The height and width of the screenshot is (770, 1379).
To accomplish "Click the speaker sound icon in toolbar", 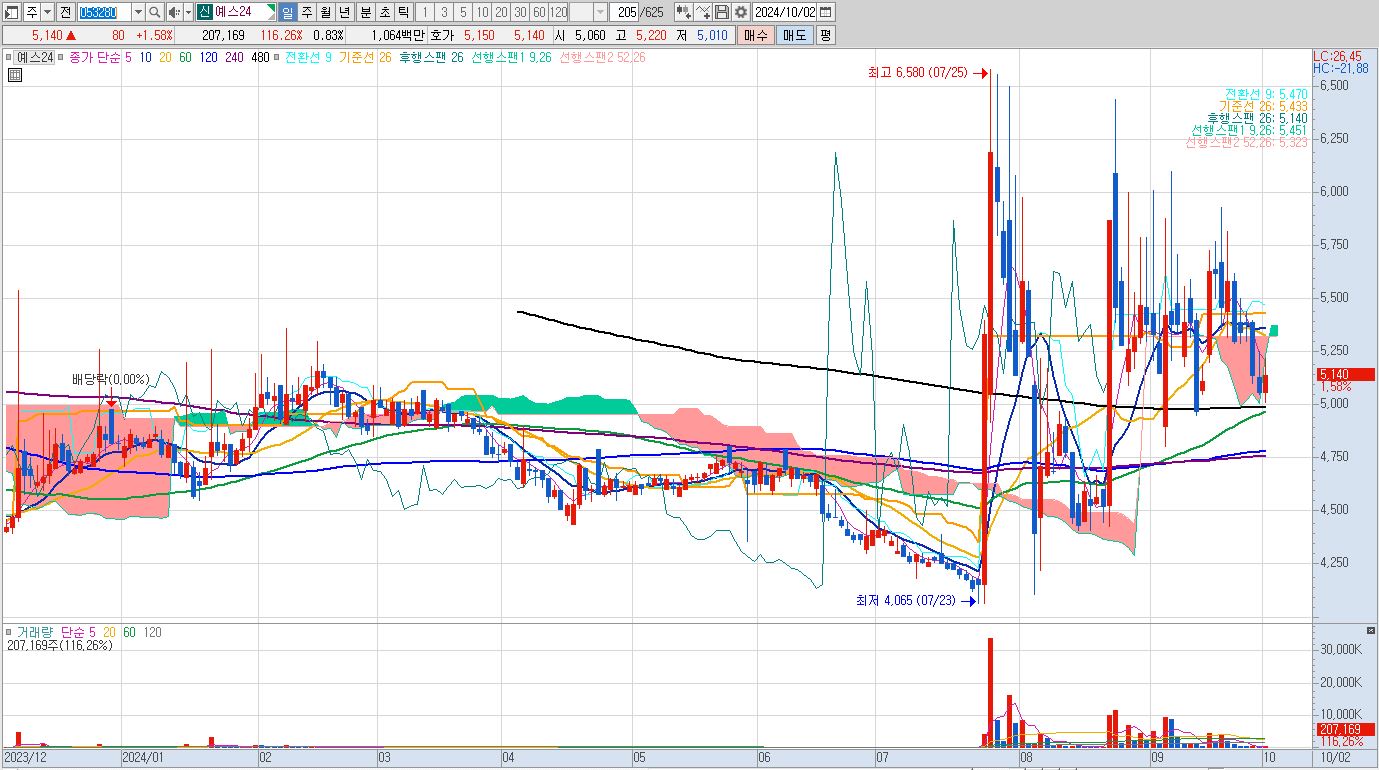I will tap(174, 12).
